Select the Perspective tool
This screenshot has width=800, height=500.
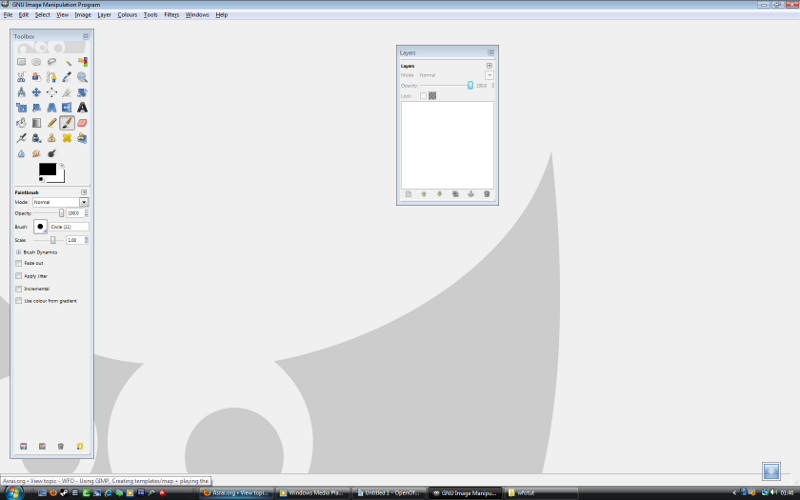52,108
